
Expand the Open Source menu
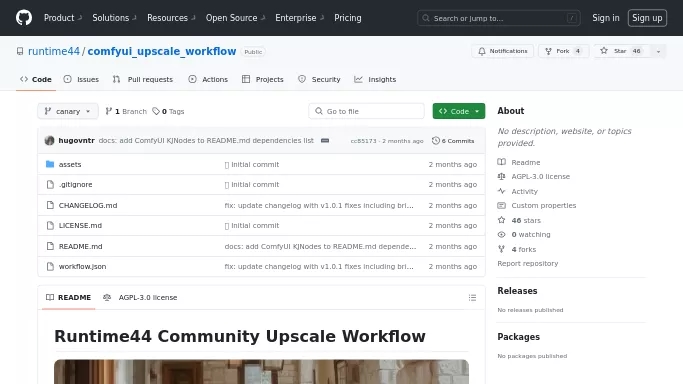tap(235, 18)
